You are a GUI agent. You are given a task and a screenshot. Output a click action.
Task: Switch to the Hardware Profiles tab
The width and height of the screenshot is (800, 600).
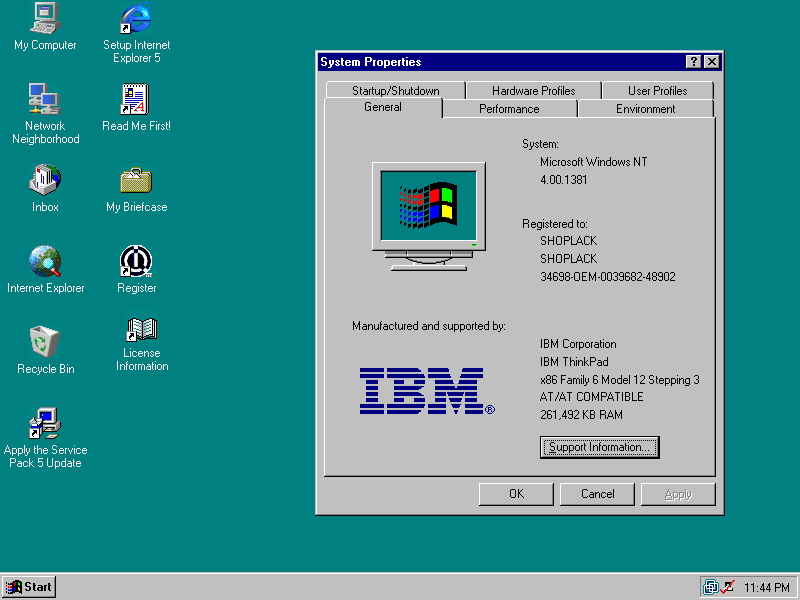pos(533,90)
